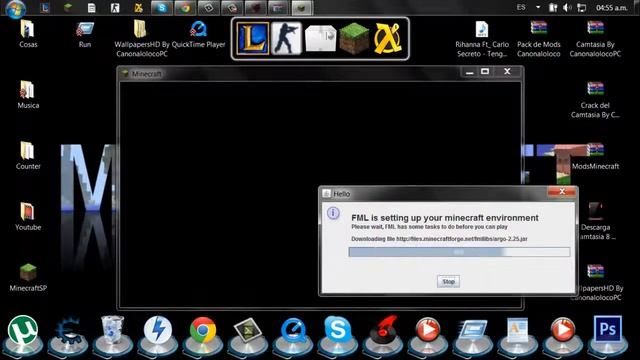Open the Counter folder on the desktop
This screenshot has width=640, height=360.
pyautogui.click(x=28, y=156)
